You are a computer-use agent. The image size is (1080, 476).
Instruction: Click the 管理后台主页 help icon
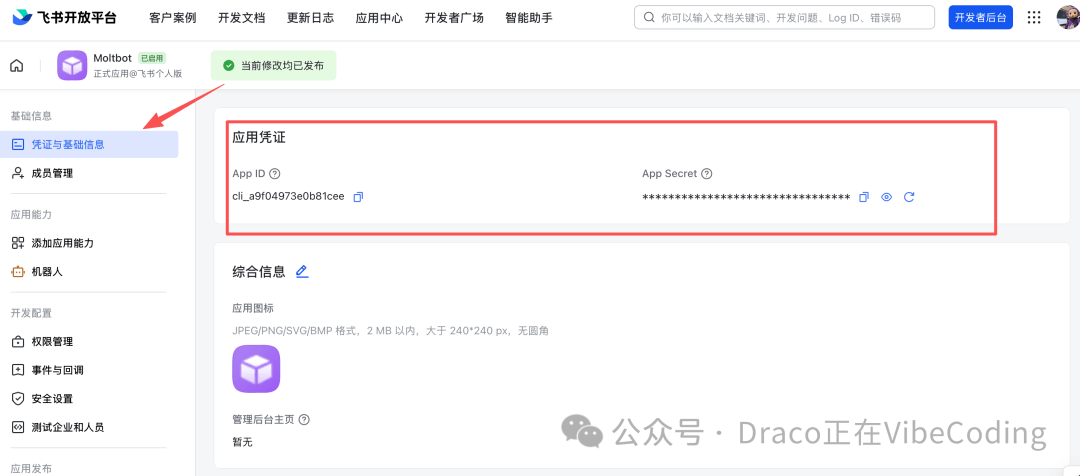pos(304,419)
